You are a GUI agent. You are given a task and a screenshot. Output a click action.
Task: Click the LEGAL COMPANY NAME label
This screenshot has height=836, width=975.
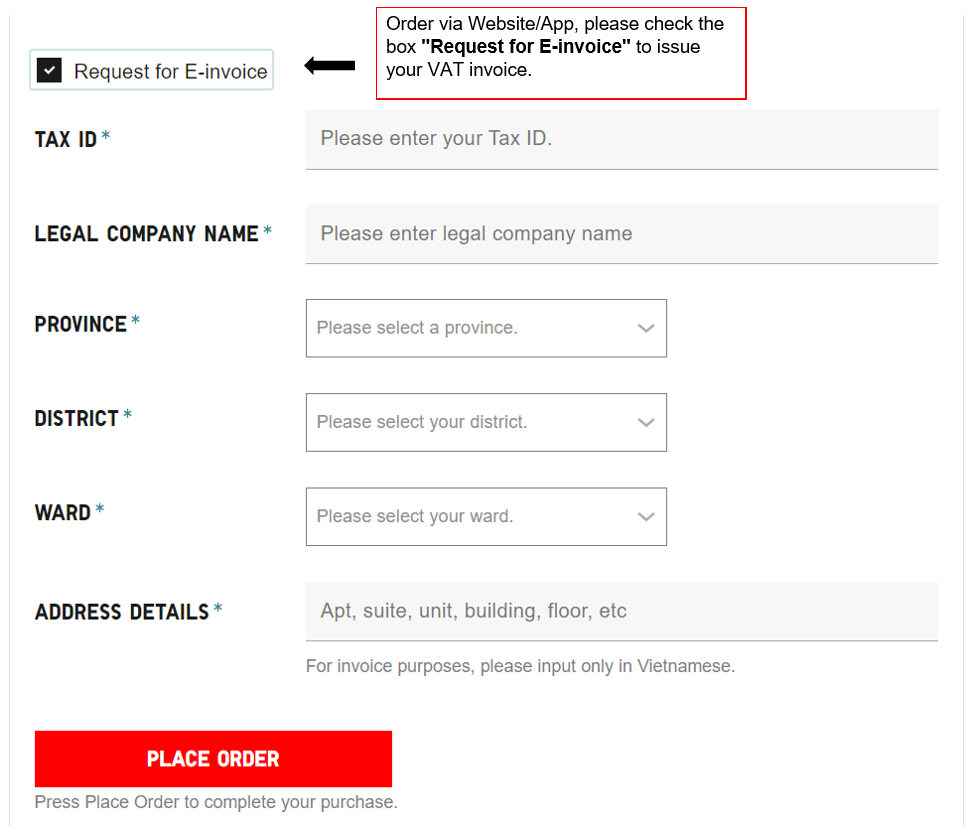[x=146, y=234]
